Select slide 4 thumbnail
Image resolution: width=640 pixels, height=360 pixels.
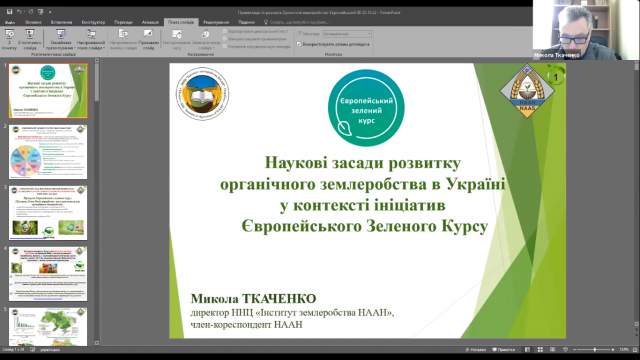(x=48, y=273)
